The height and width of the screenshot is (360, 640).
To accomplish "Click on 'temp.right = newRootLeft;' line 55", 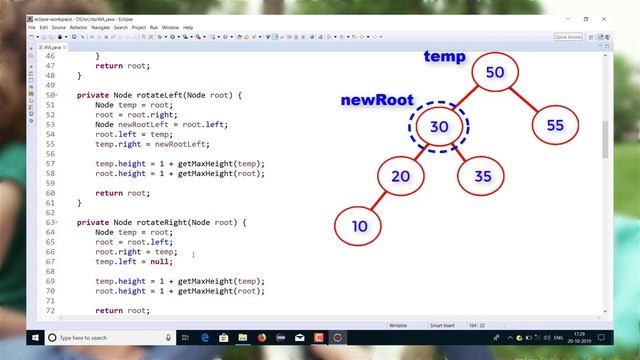I will pyautogui.click(x=152, y=144).
